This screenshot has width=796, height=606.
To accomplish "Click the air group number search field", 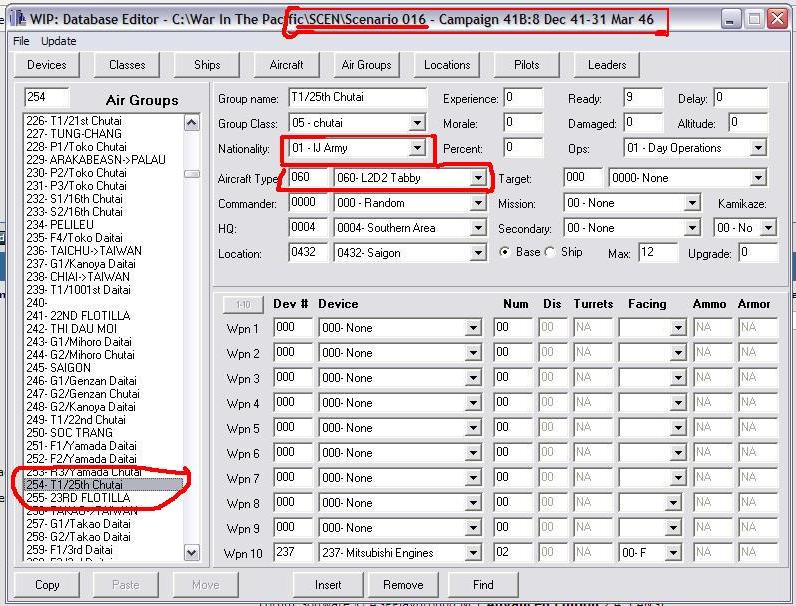I will [47, 97].
